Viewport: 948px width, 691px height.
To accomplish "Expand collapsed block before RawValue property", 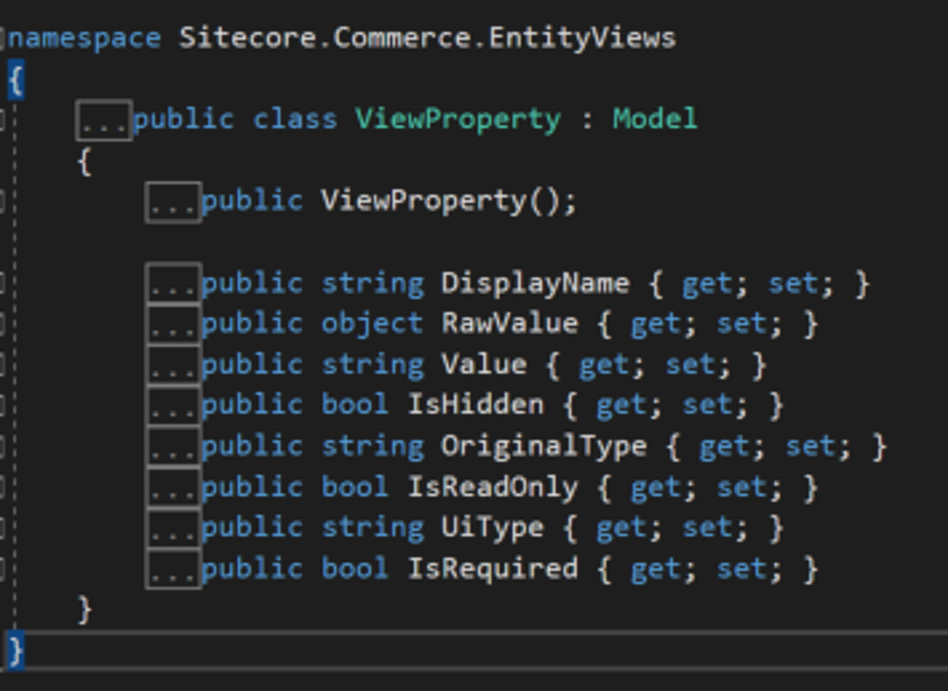I will (174, 325).
